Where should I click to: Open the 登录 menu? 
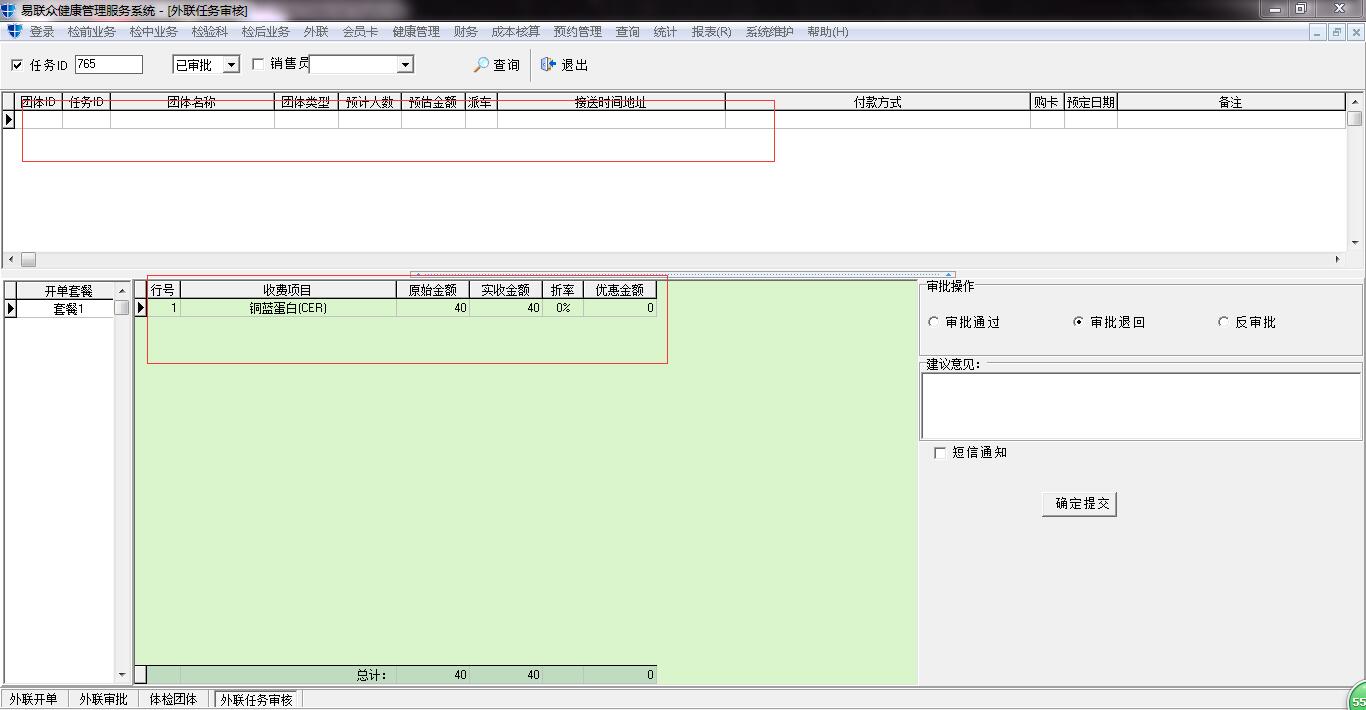point(42,32)
